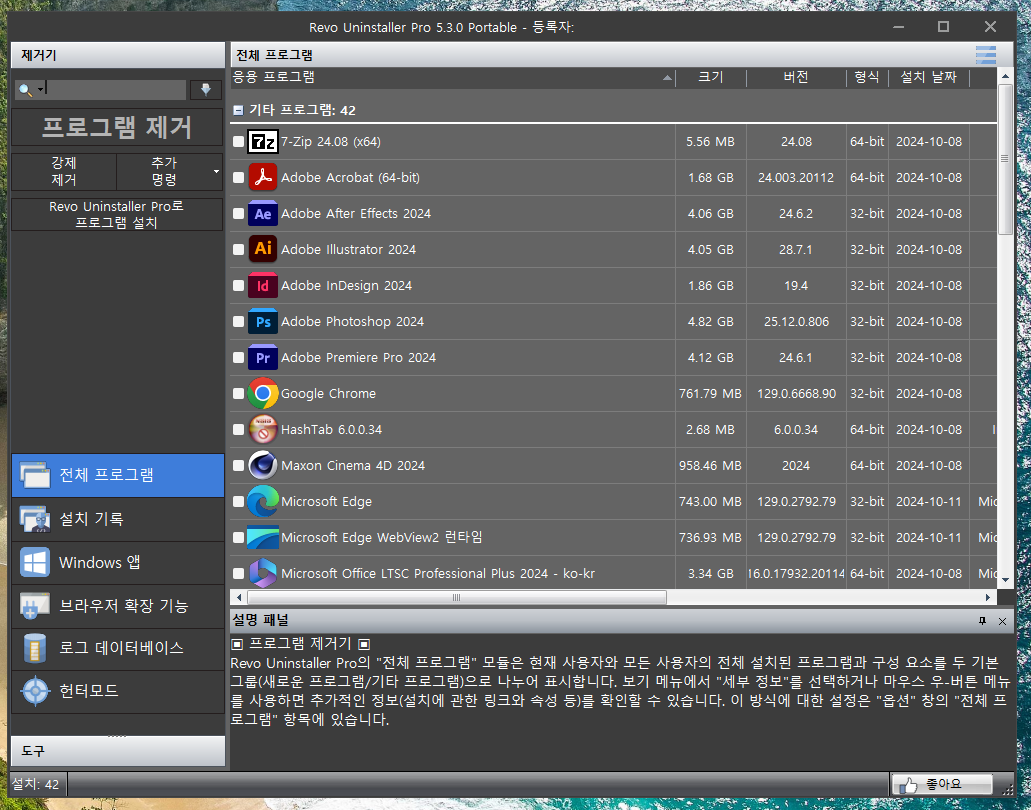This screenshot has width=1031, height=810.
Task: Click the scroll down arrow
Action: coord(1005,581)
